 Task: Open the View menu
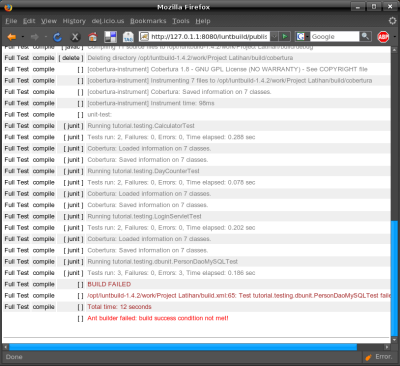pos(49,21)
